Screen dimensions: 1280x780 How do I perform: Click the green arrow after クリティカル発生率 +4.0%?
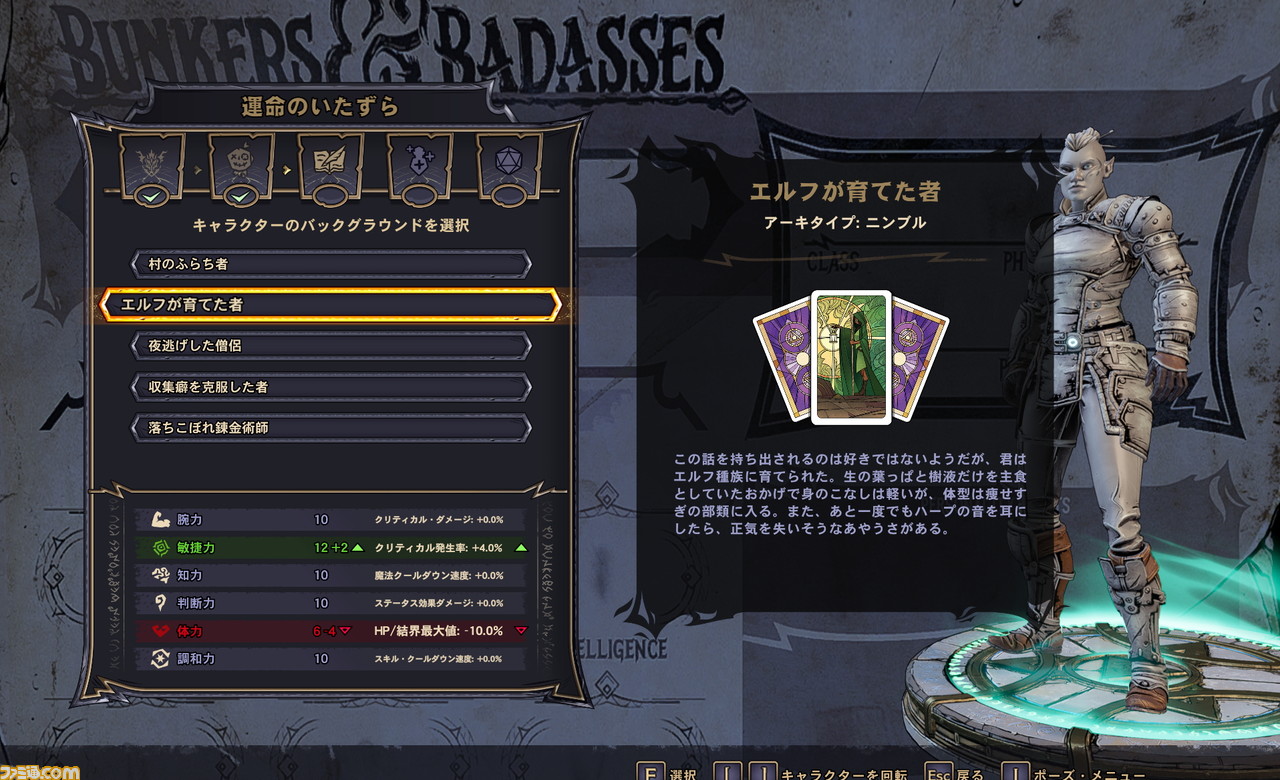[x=520, y=548]
